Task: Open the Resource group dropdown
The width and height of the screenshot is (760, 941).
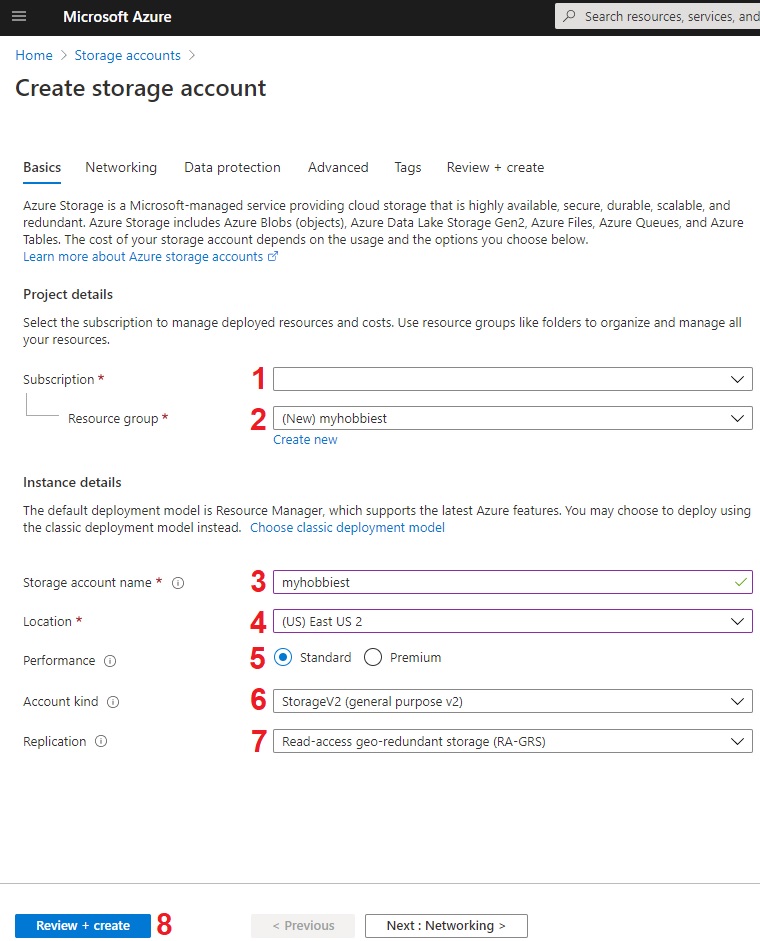Action: tap(513, 418)
